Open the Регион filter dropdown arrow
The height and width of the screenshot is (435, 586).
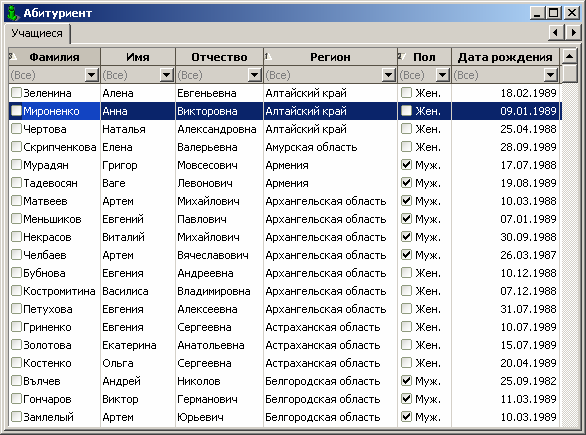coord(389,75)
